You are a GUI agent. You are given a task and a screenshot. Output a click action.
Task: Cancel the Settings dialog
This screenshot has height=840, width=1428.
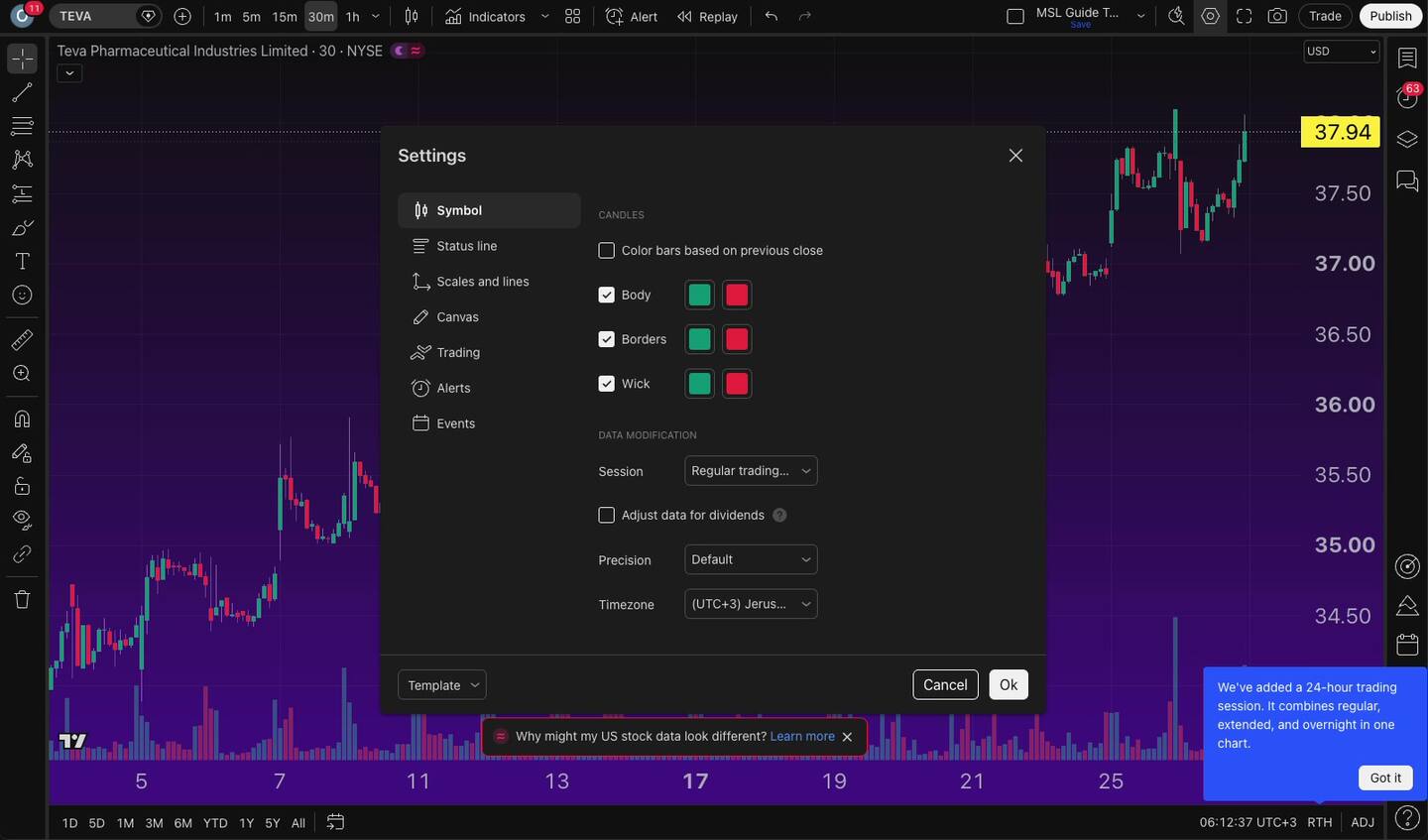945,685
